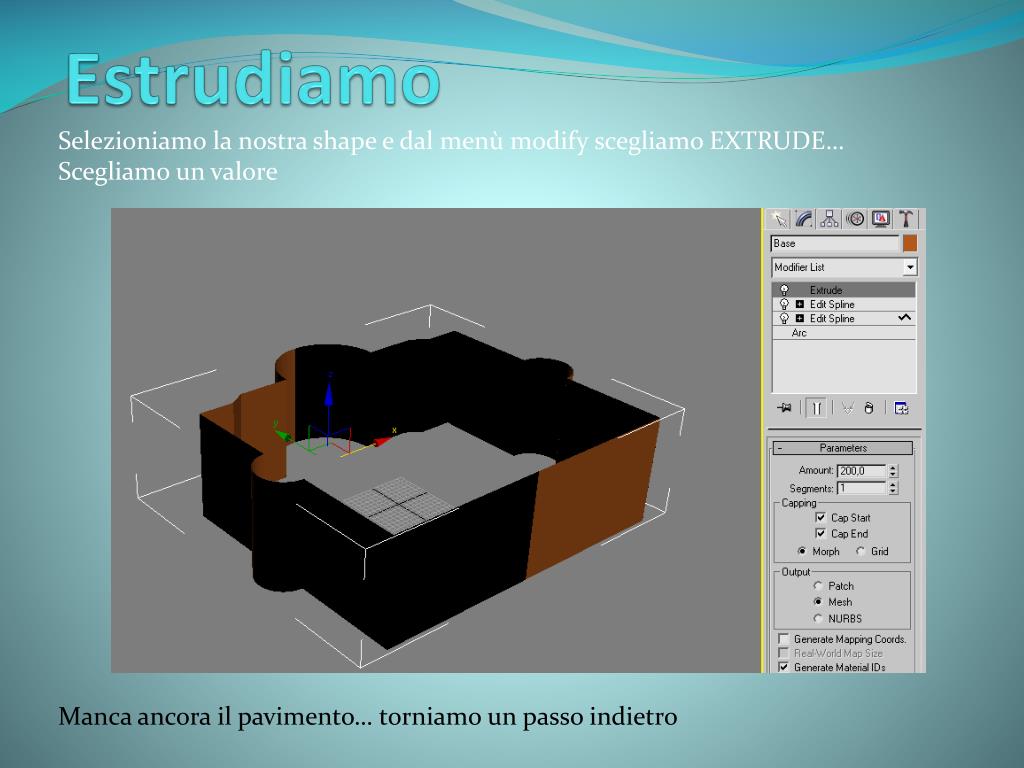Image resolution: width=1024 pixels, height=768 pixels.
Task: Select the Morph capping option
Action: pos(802,551)
